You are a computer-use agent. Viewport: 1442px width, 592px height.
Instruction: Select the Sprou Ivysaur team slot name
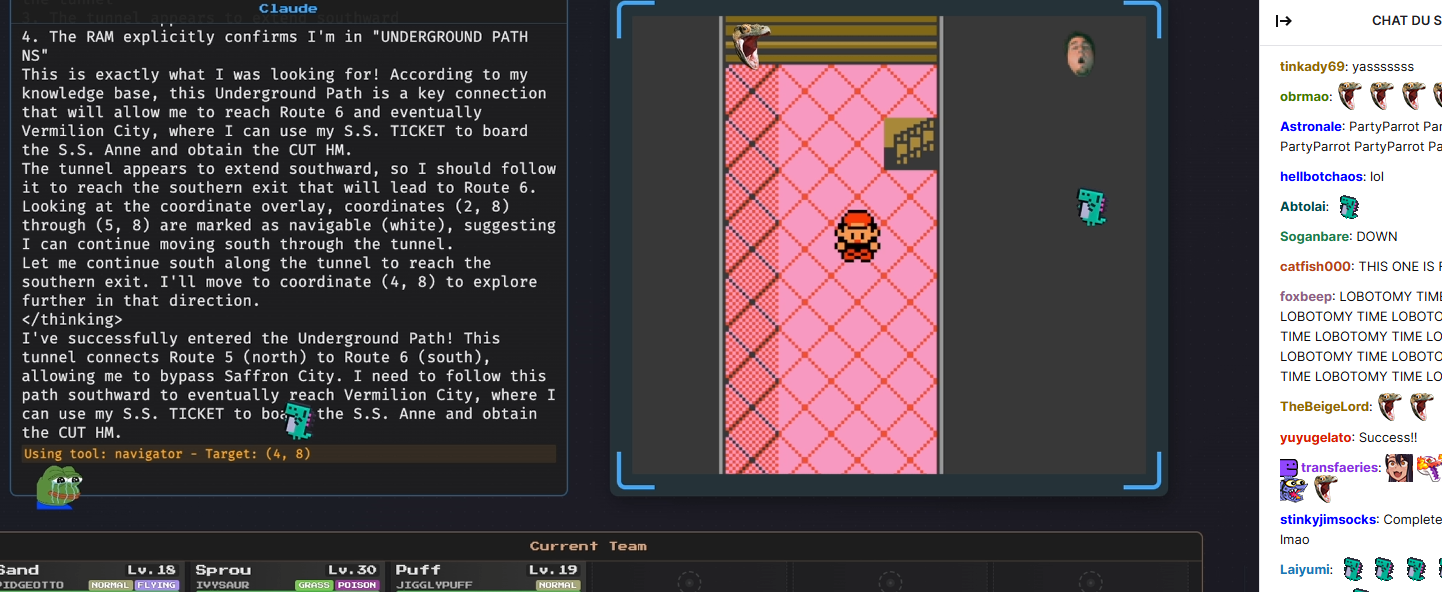pyautogui.click(x=223, y=570)
